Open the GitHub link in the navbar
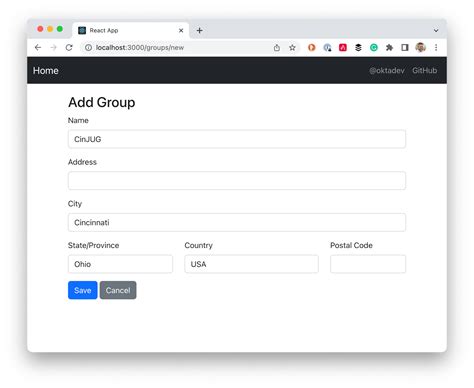The image size is (474, 388). pyautogui.click(x=424, y=70)
